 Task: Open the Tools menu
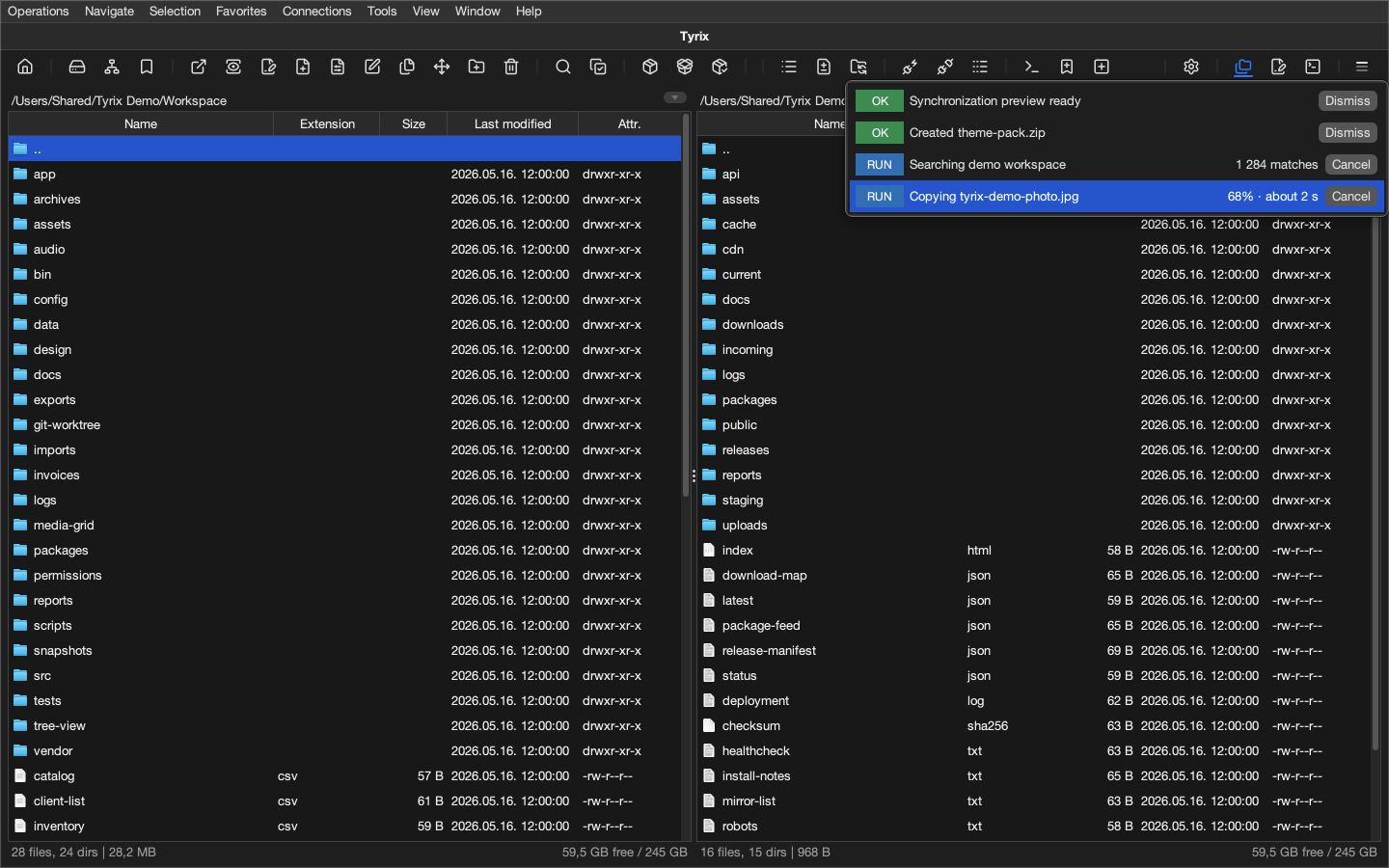point(382,12)
